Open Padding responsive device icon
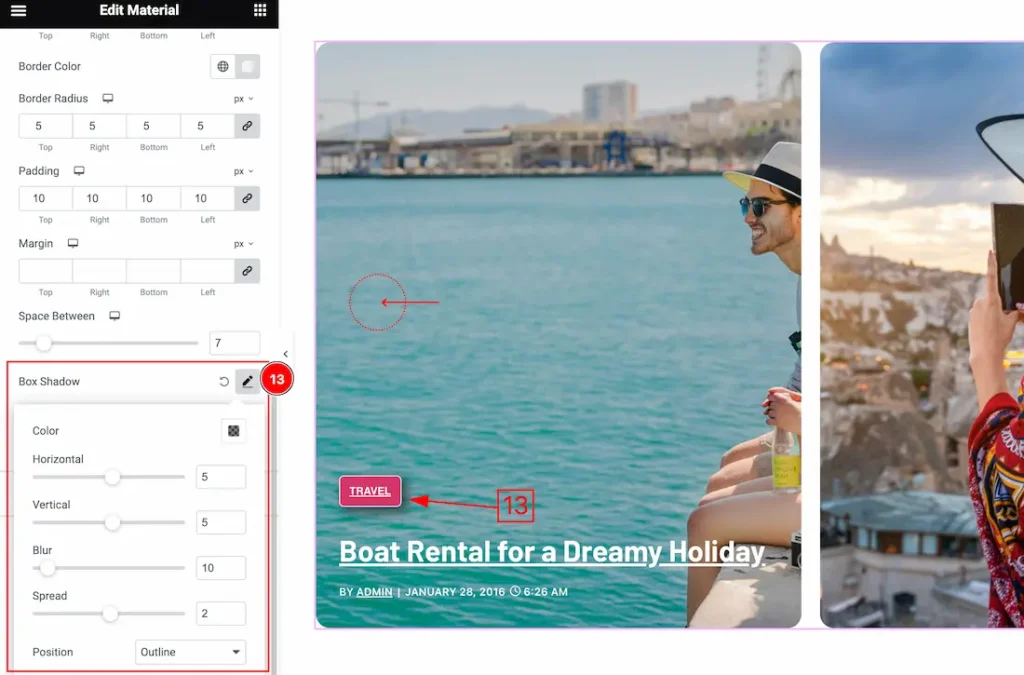This screenshot has width=1024, height=675. pyautogui.click(x=79, y=171)
